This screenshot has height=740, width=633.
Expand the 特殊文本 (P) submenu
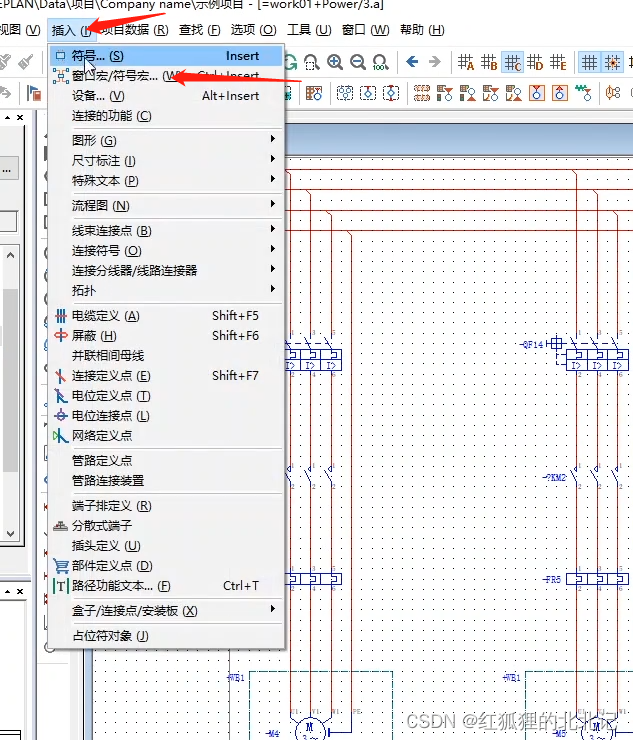[167, 180]
